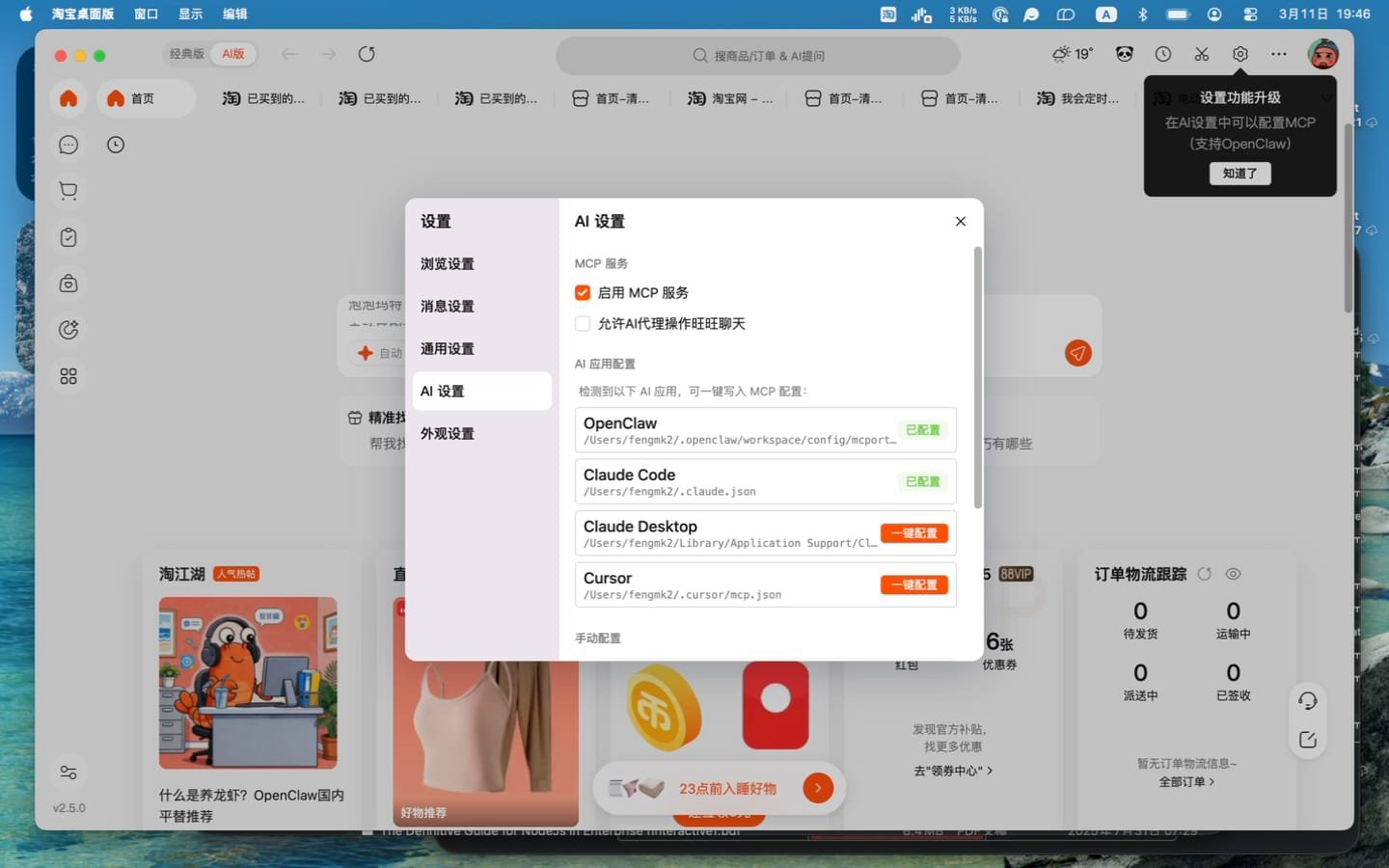Screen dimensions: 1389x868
Task: Click the circular star refresh icon in sidebar
Action: point(68,330)
